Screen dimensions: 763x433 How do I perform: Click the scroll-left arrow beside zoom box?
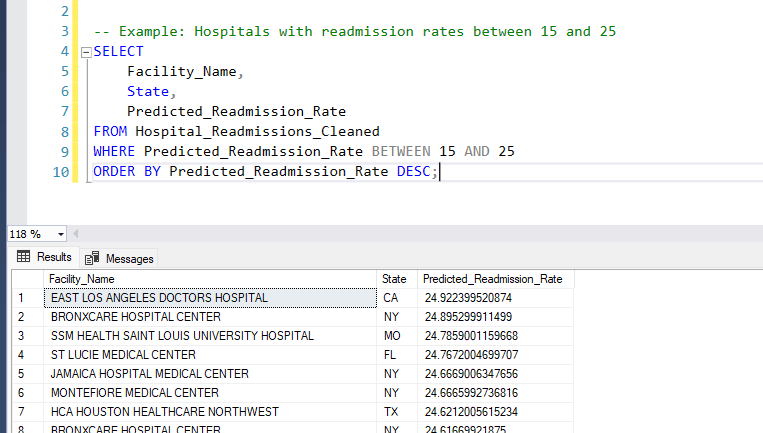[x=75, y=234]
